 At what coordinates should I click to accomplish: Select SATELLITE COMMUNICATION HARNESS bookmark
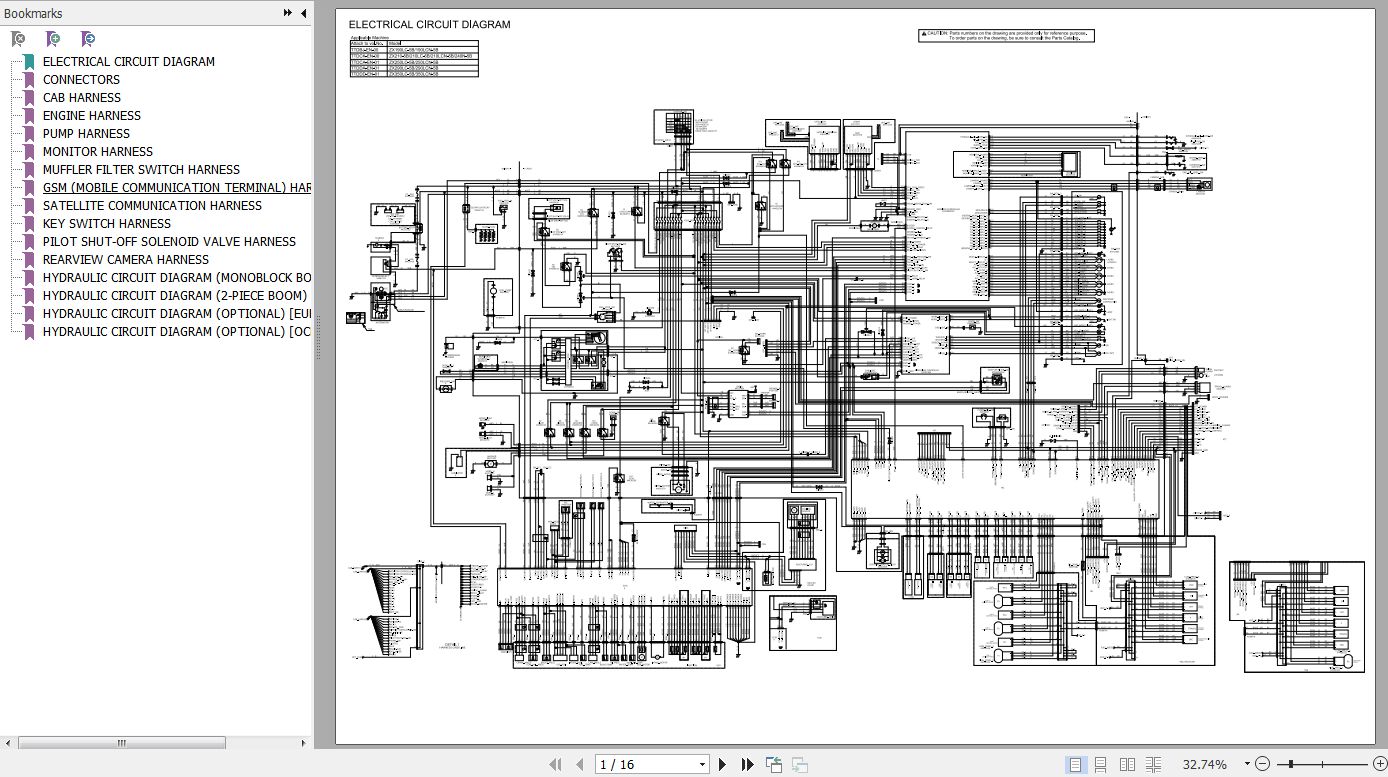click(152, 206)
